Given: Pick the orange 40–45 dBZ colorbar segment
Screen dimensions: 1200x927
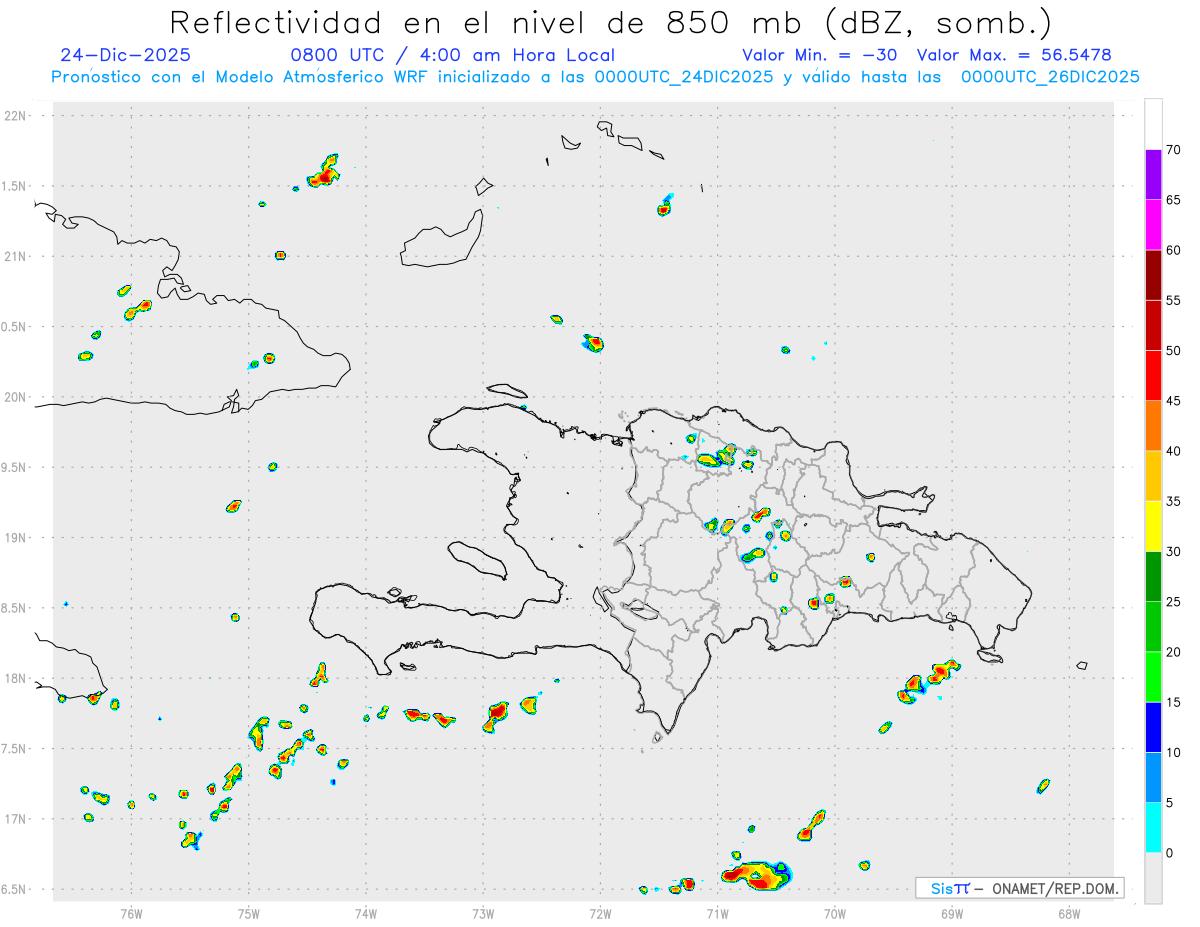Looking at the screenshot, I should 1153,426.
